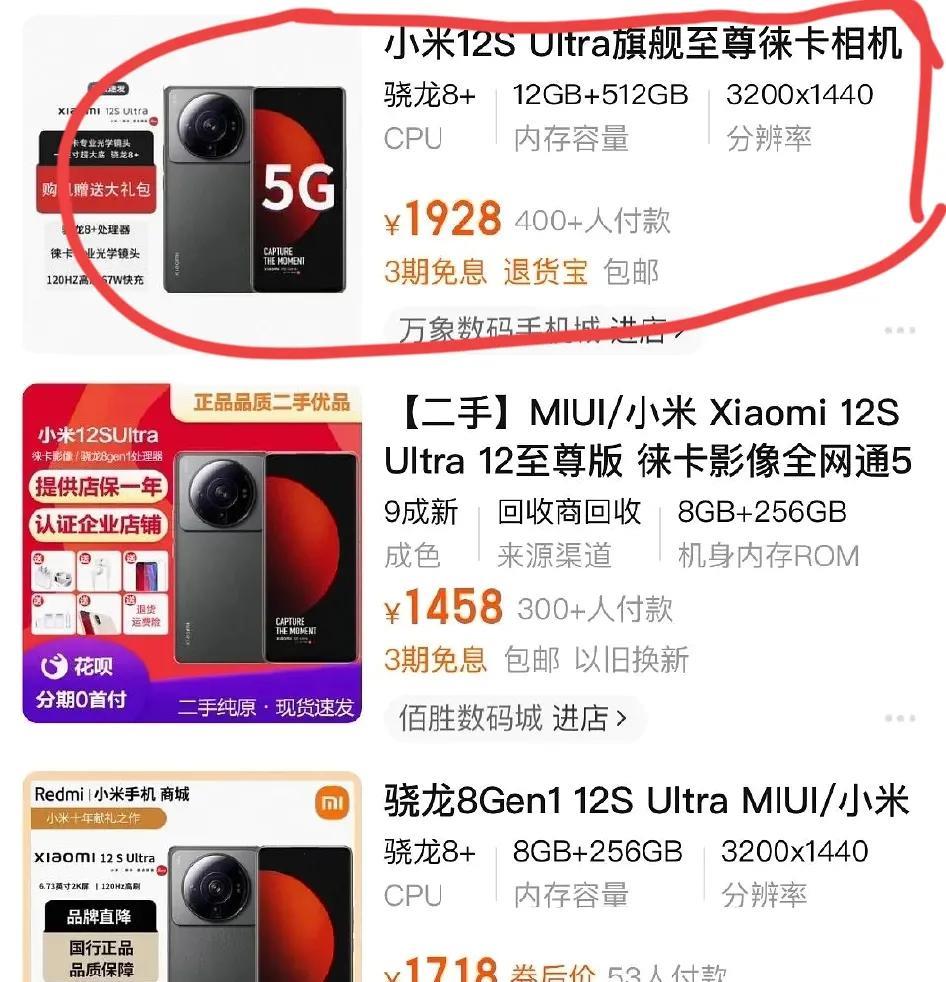Tap the ¥1458 price
The height and width of the screenshot is (982, 946).
click(443, 607)
